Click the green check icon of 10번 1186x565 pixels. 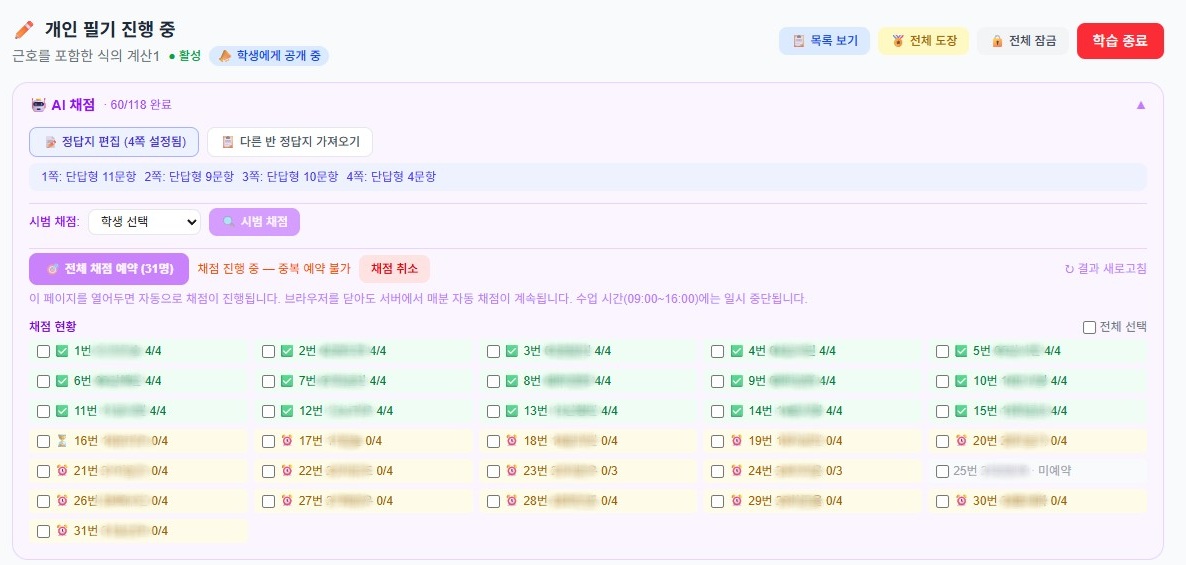click(x=961, y=381)
